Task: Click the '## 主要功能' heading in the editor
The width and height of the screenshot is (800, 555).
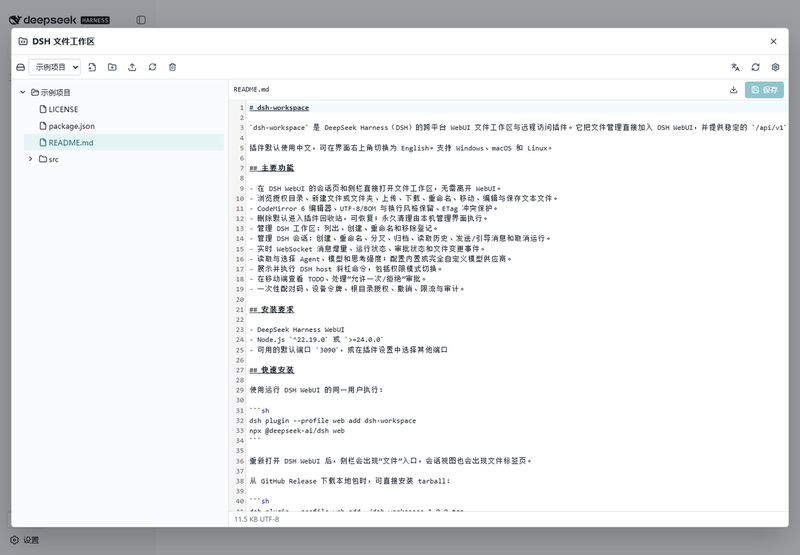Action: point(272,168)
